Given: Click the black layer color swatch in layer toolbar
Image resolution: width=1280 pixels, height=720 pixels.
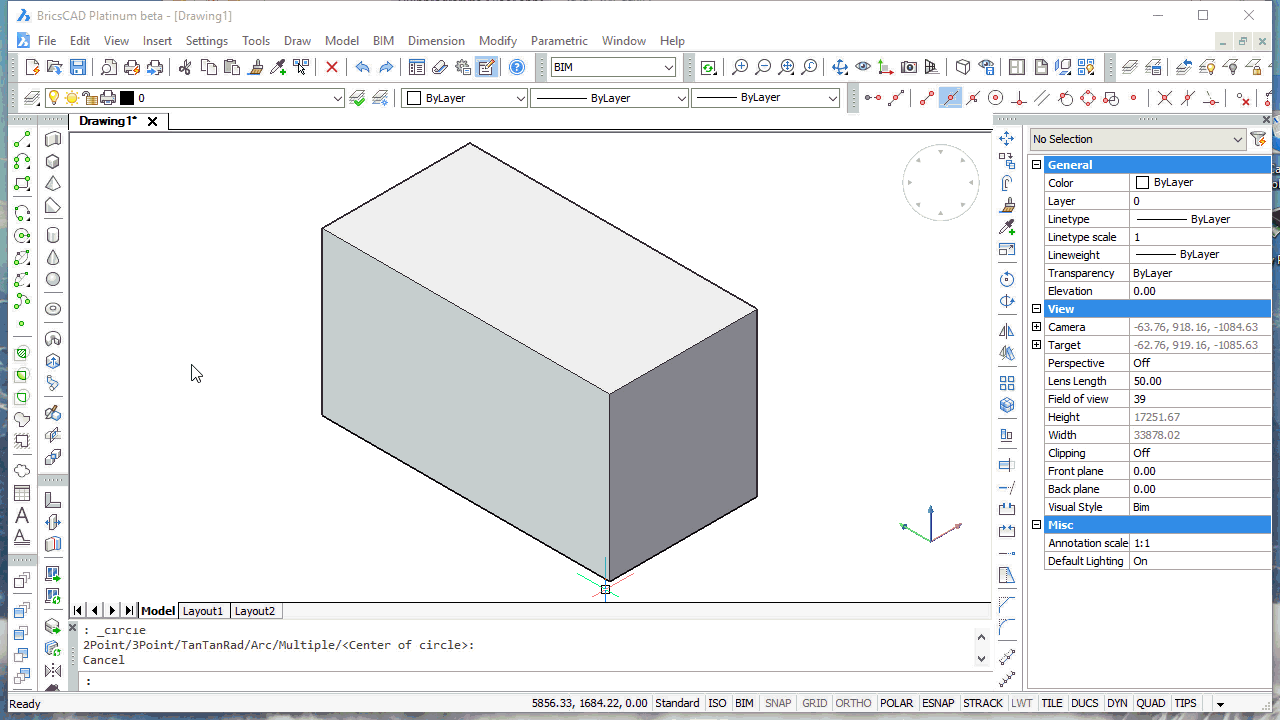Looking at the screenshot, I should tap(126, 98).
